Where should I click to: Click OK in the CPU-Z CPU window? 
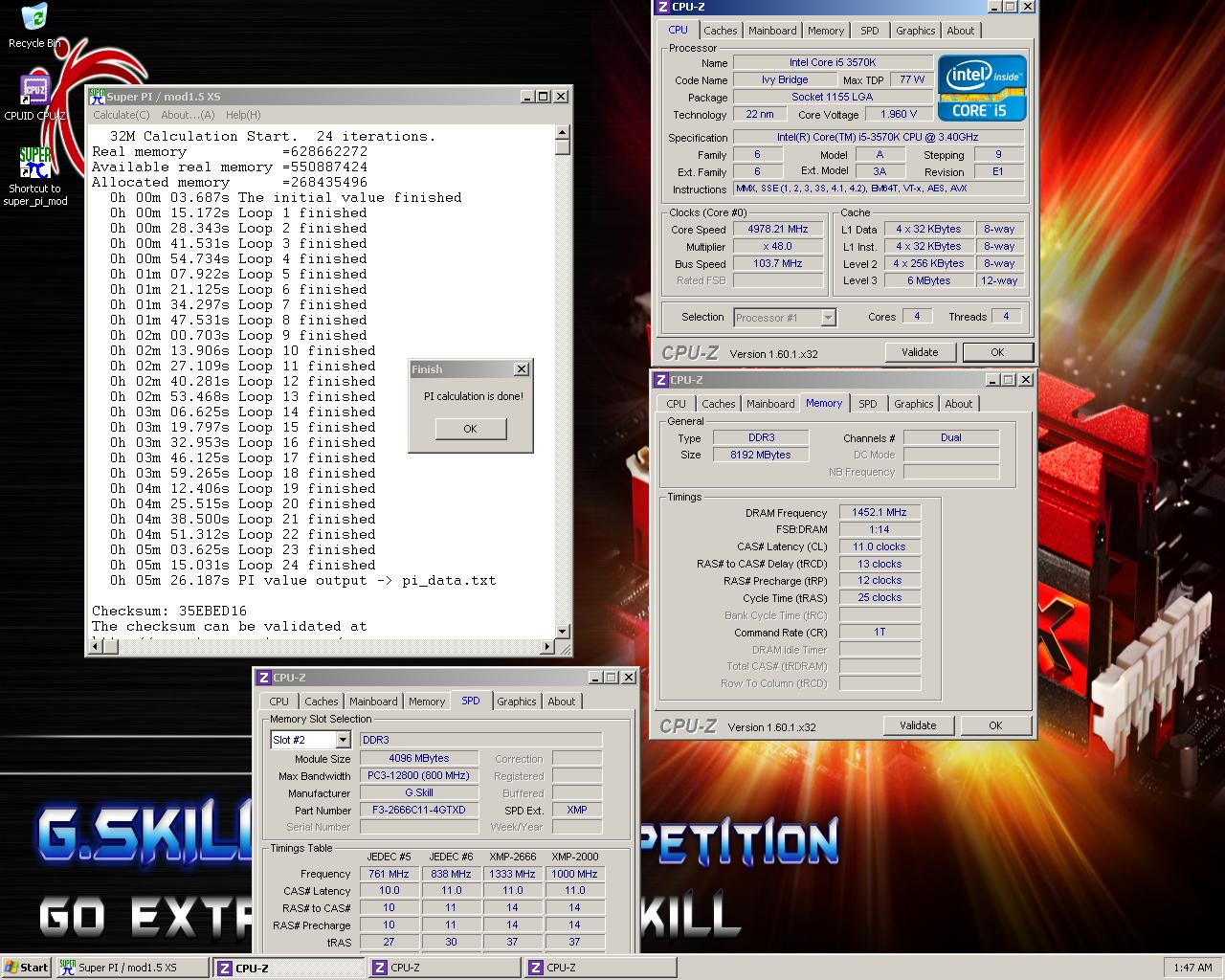(997, 352)
